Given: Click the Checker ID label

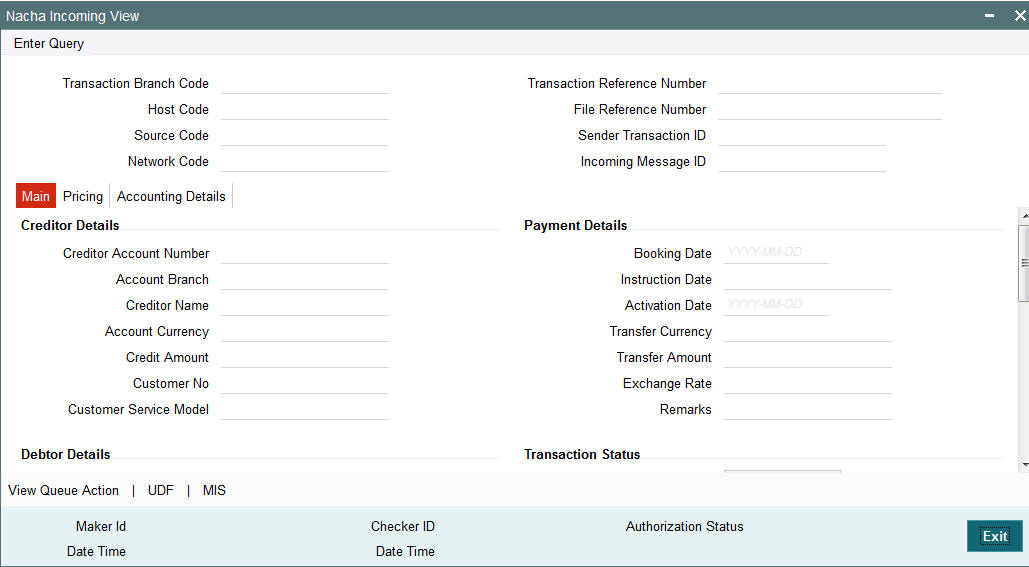Looking at the screenshot, I should coord(403,526).
